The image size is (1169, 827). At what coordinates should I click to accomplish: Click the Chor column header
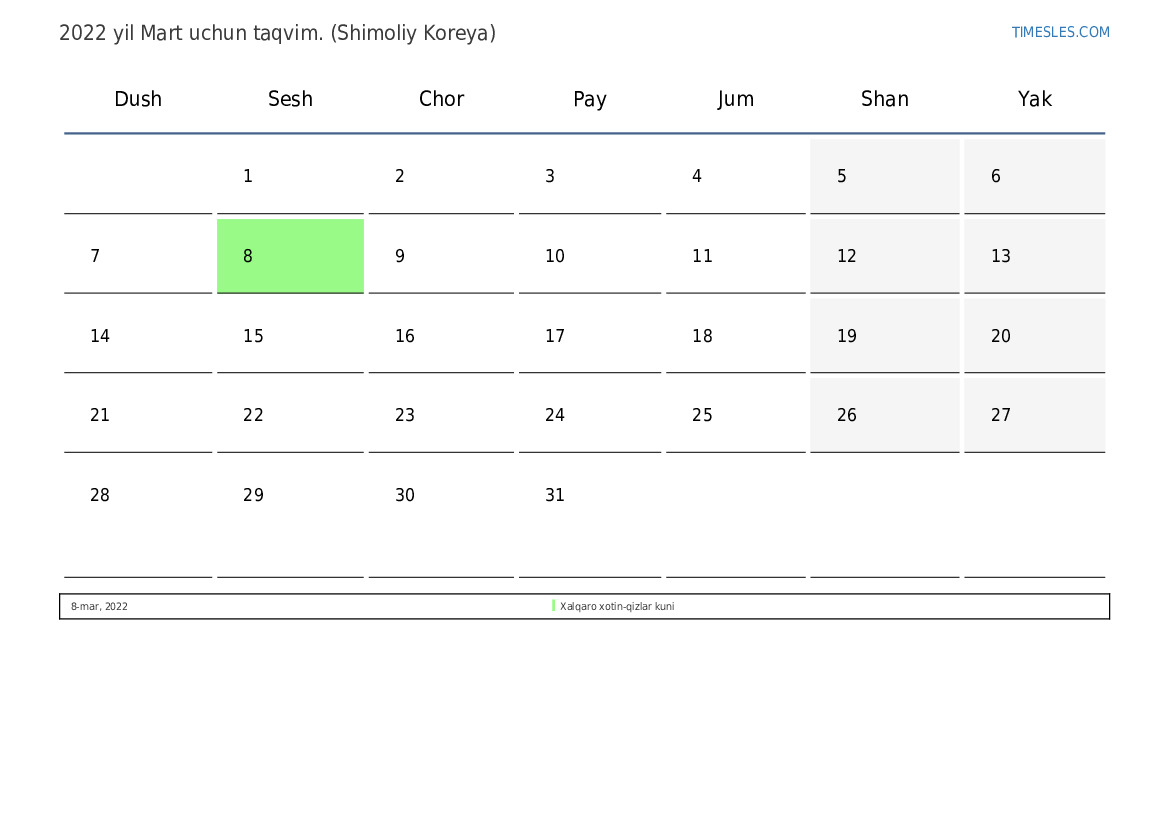(441, 98)
